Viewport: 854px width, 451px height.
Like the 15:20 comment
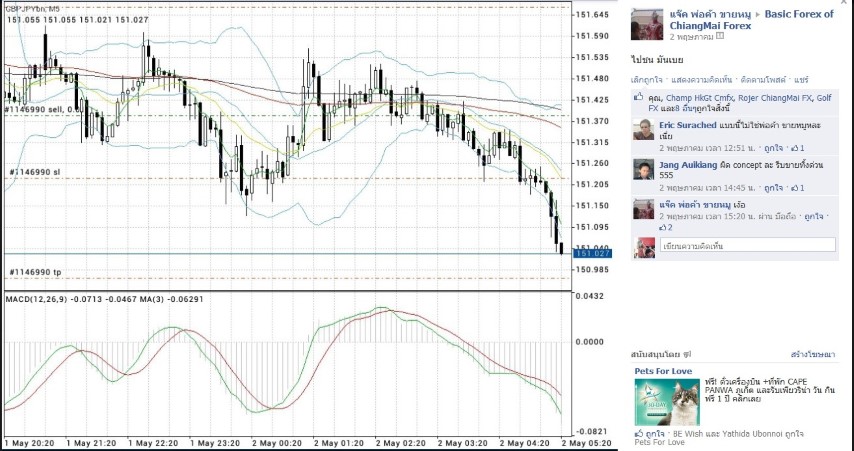(814, 216)
